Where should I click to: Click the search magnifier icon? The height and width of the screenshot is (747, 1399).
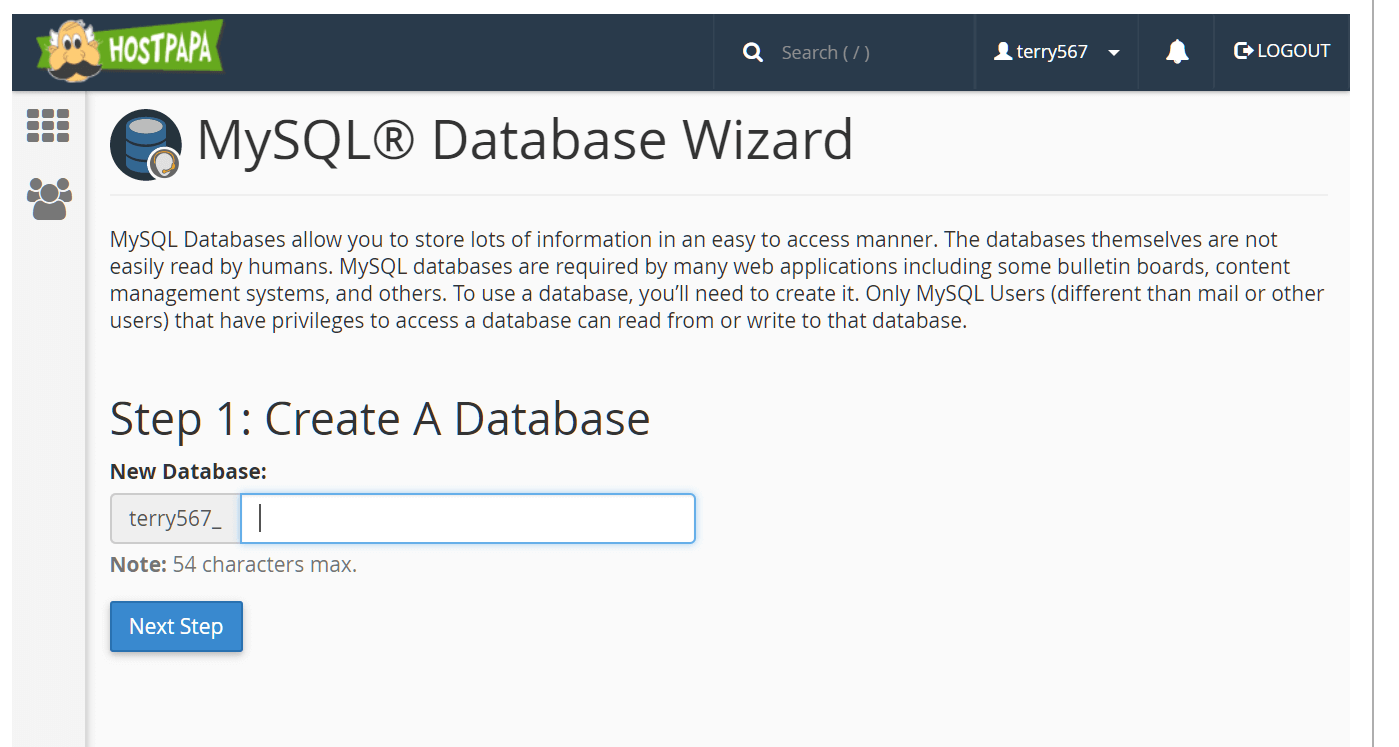click(x=753, y=52)
